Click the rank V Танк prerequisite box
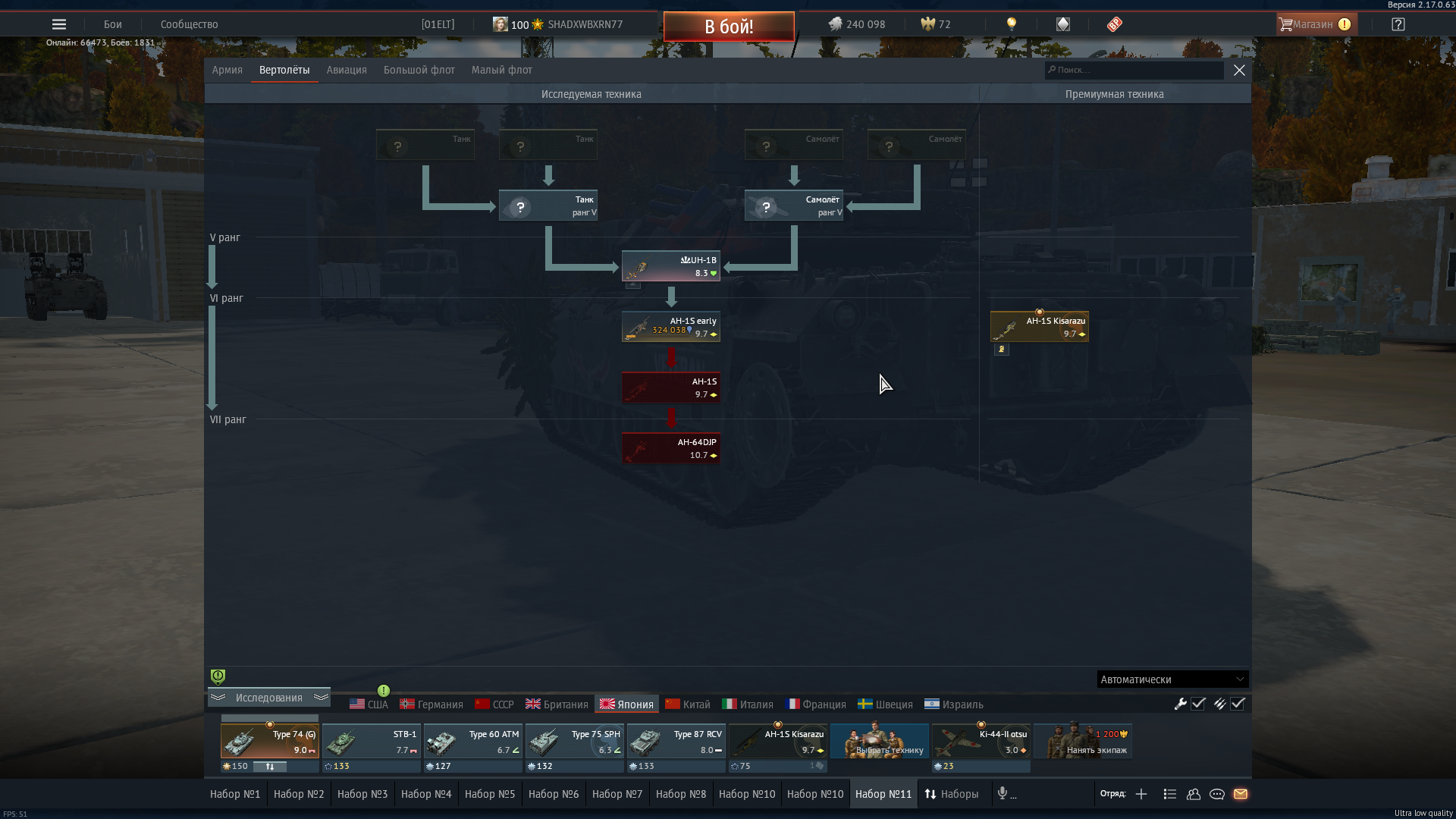Viewport: 1456px width, 819px height. coord(548,206)
